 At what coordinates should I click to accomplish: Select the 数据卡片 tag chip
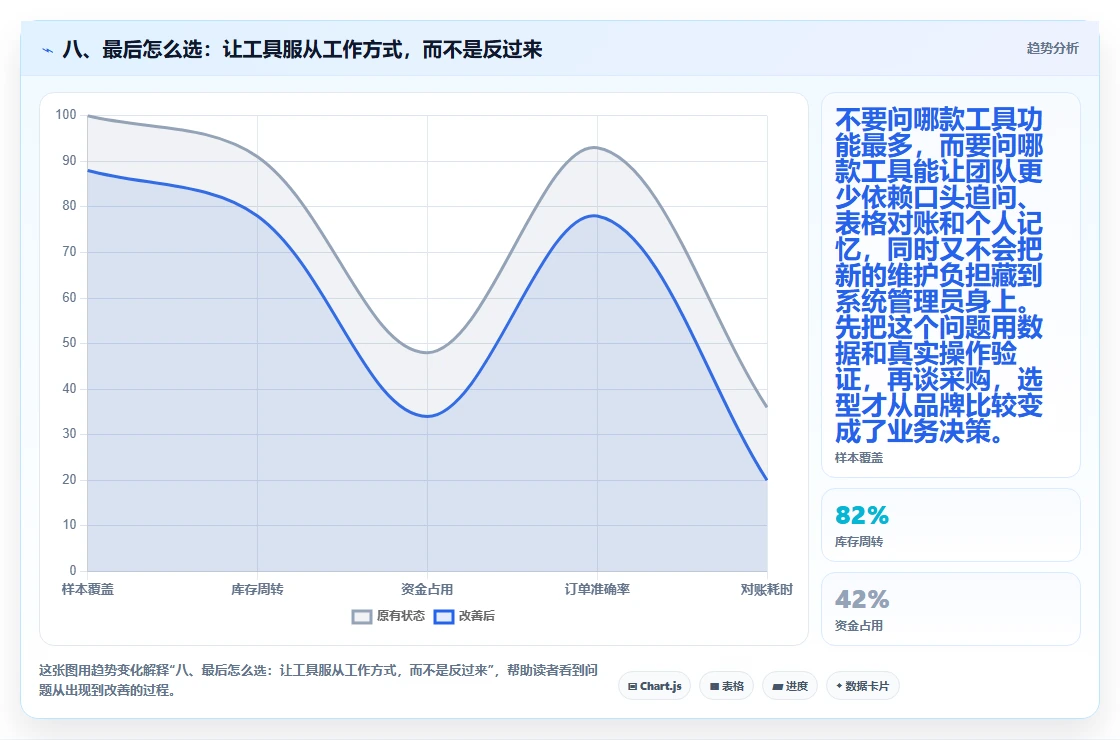coord(862,686)
